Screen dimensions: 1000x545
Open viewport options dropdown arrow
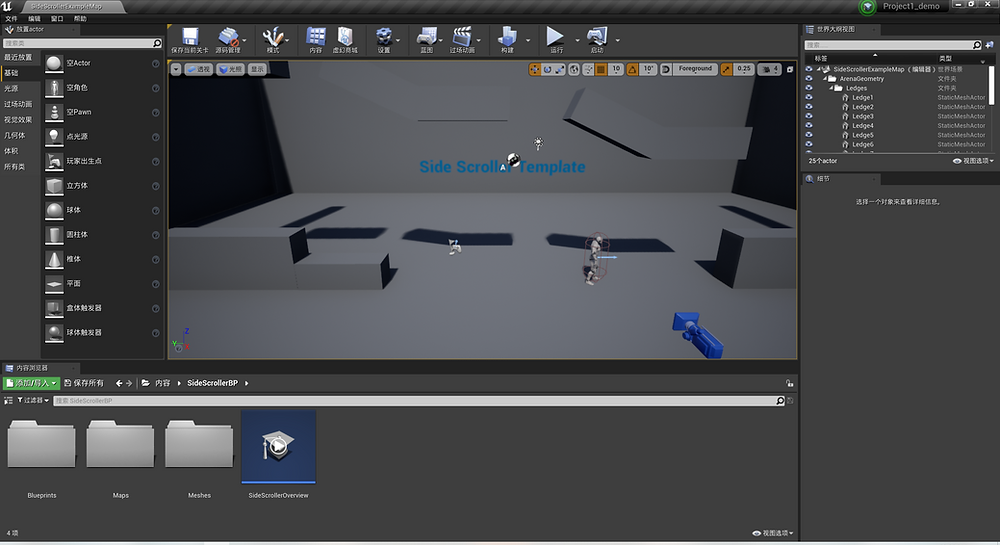[176, 69]
